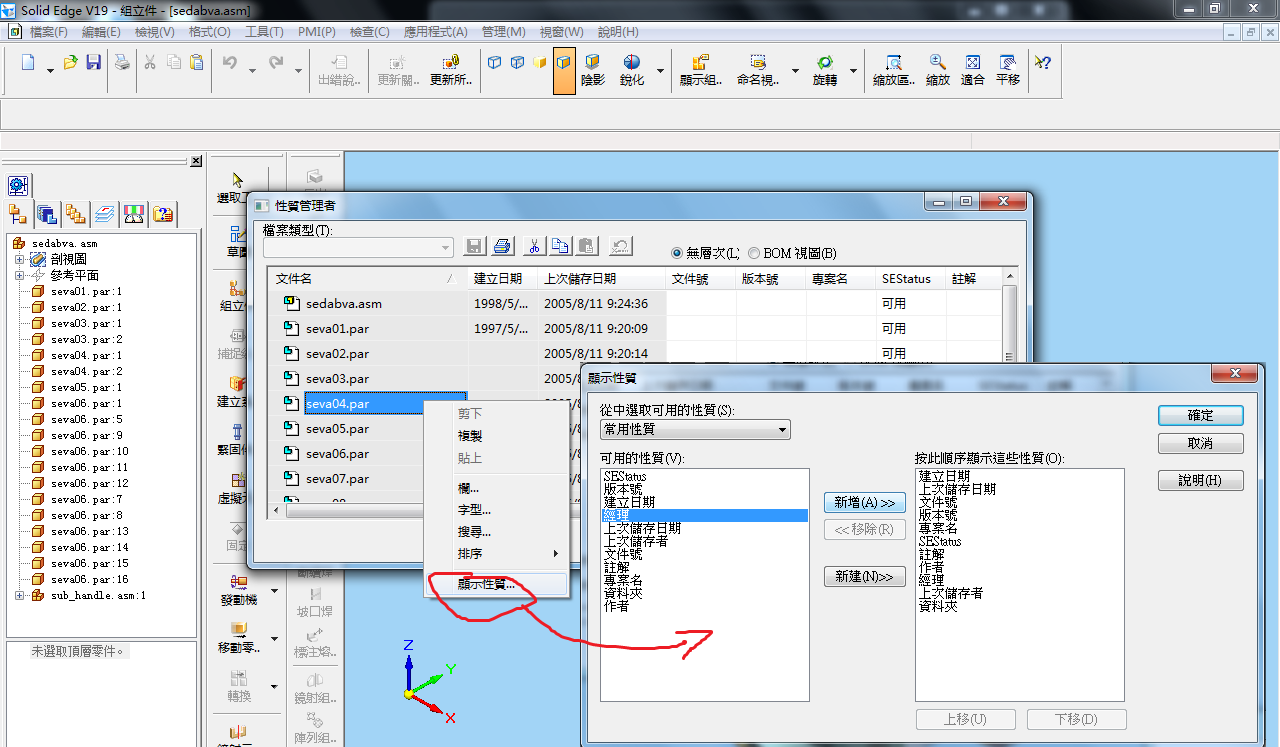Click the cut scissors icon in 性質管理者

[534, 246]
